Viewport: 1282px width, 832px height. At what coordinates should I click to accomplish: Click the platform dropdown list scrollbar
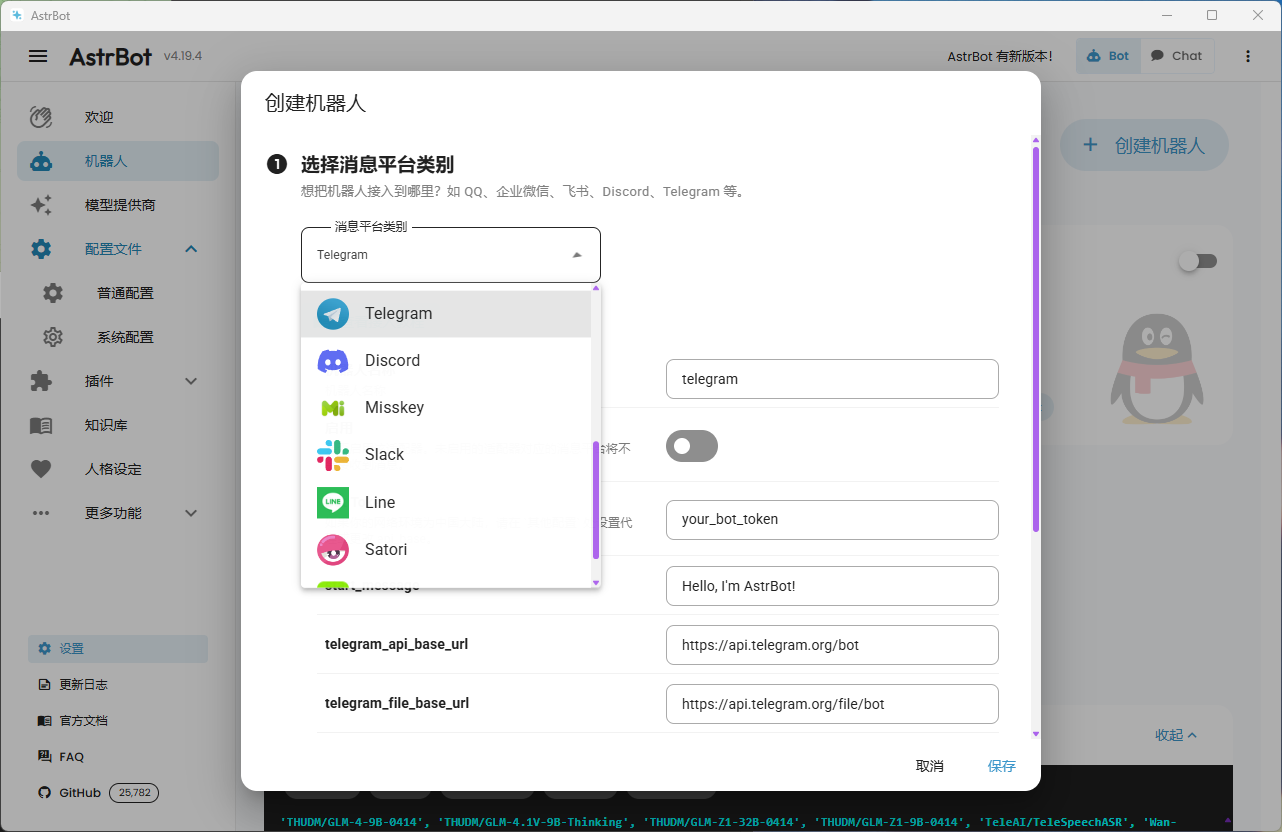click(x=596, y=500)
